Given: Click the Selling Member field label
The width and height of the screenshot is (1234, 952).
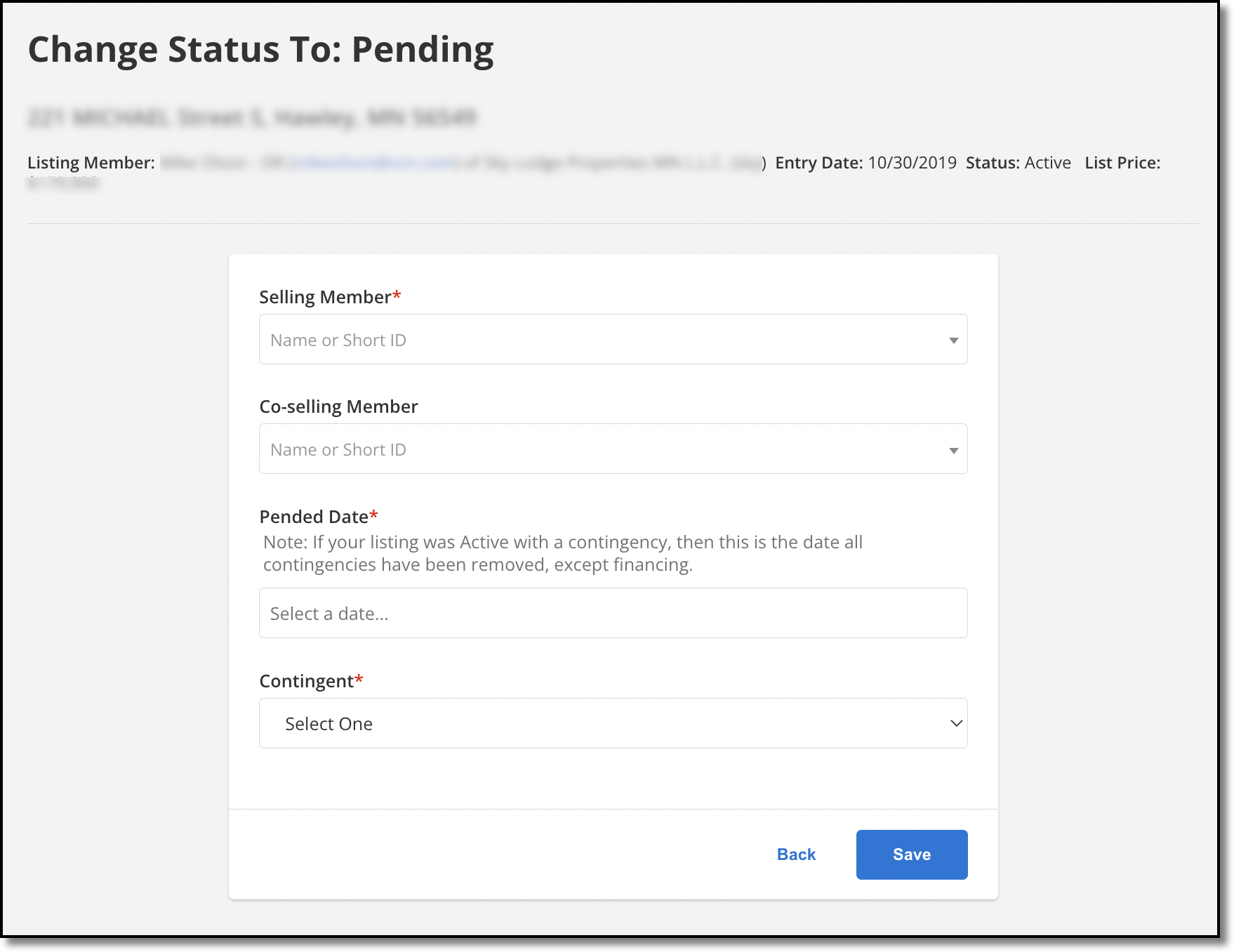Looking at the screenshot, I should click(x=330, y=297).
